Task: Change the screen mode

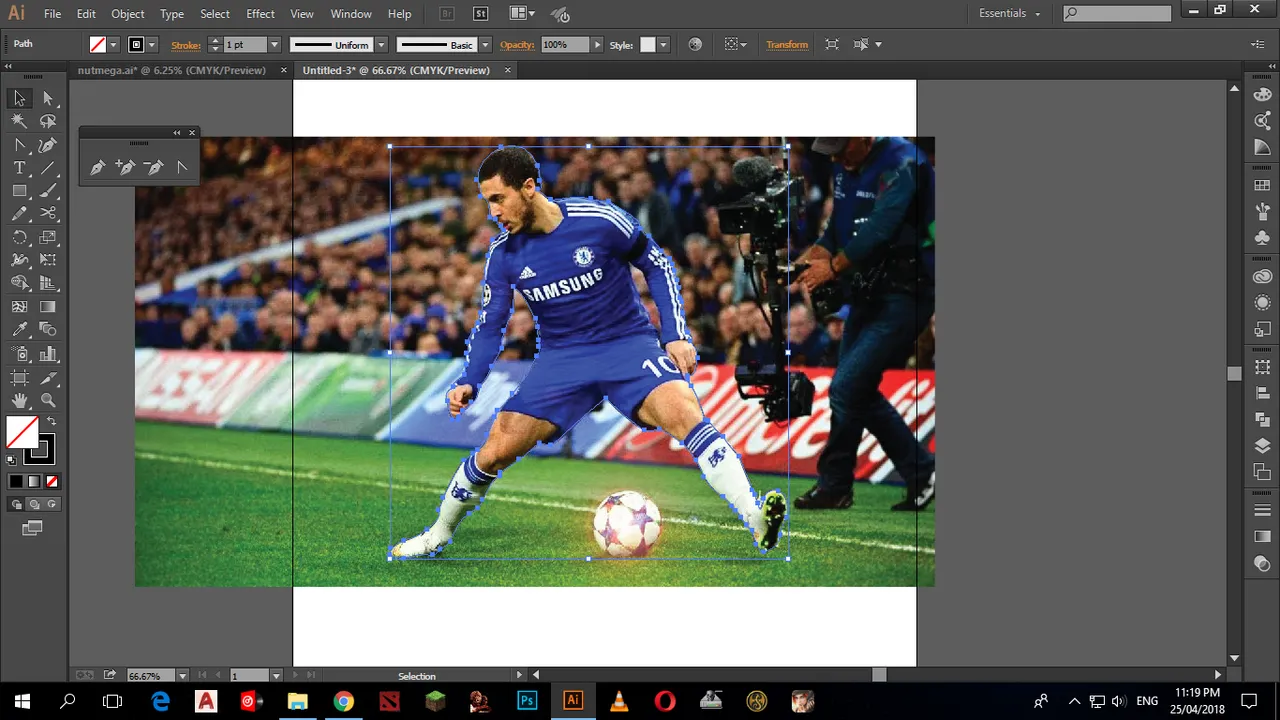Action: click(x=32, y=528)
